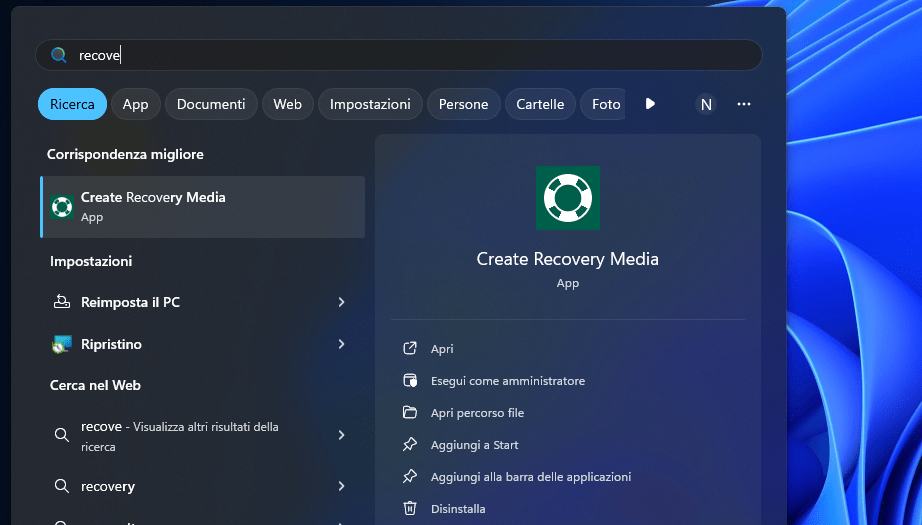
Task: Pin app via Aggiungi a Start
Action: pyautogui.click(x=474, y=445)
